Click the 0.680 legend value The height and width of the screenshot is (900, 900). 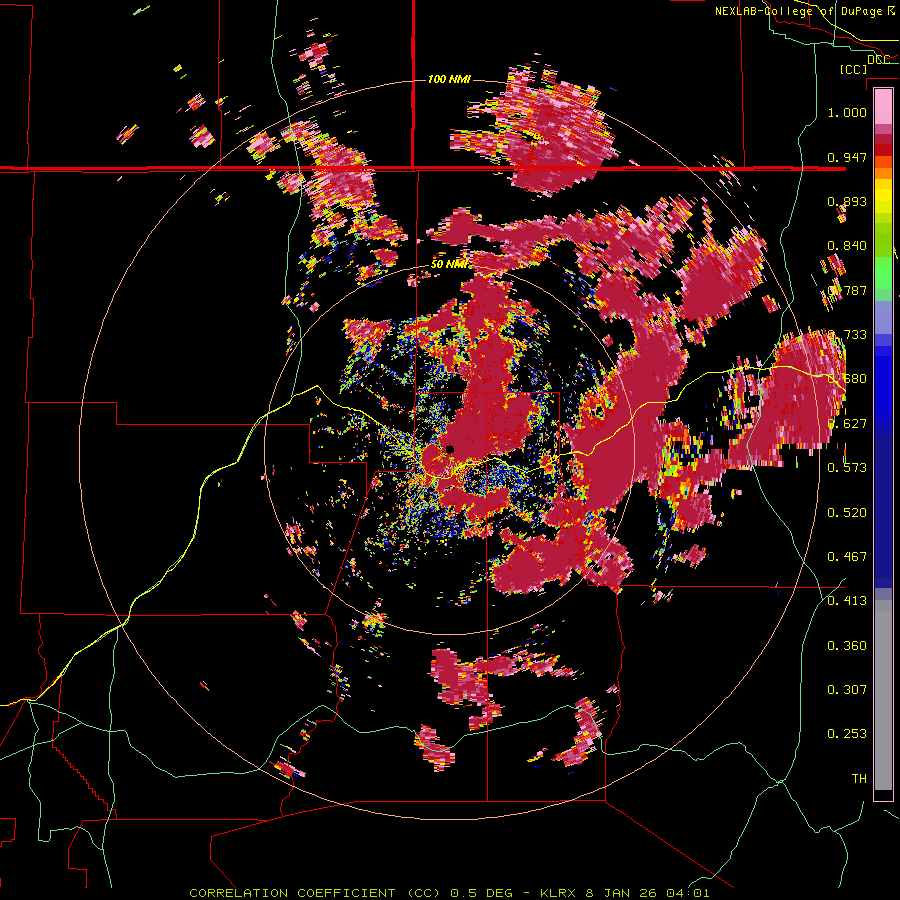click(x=847, y=379)
